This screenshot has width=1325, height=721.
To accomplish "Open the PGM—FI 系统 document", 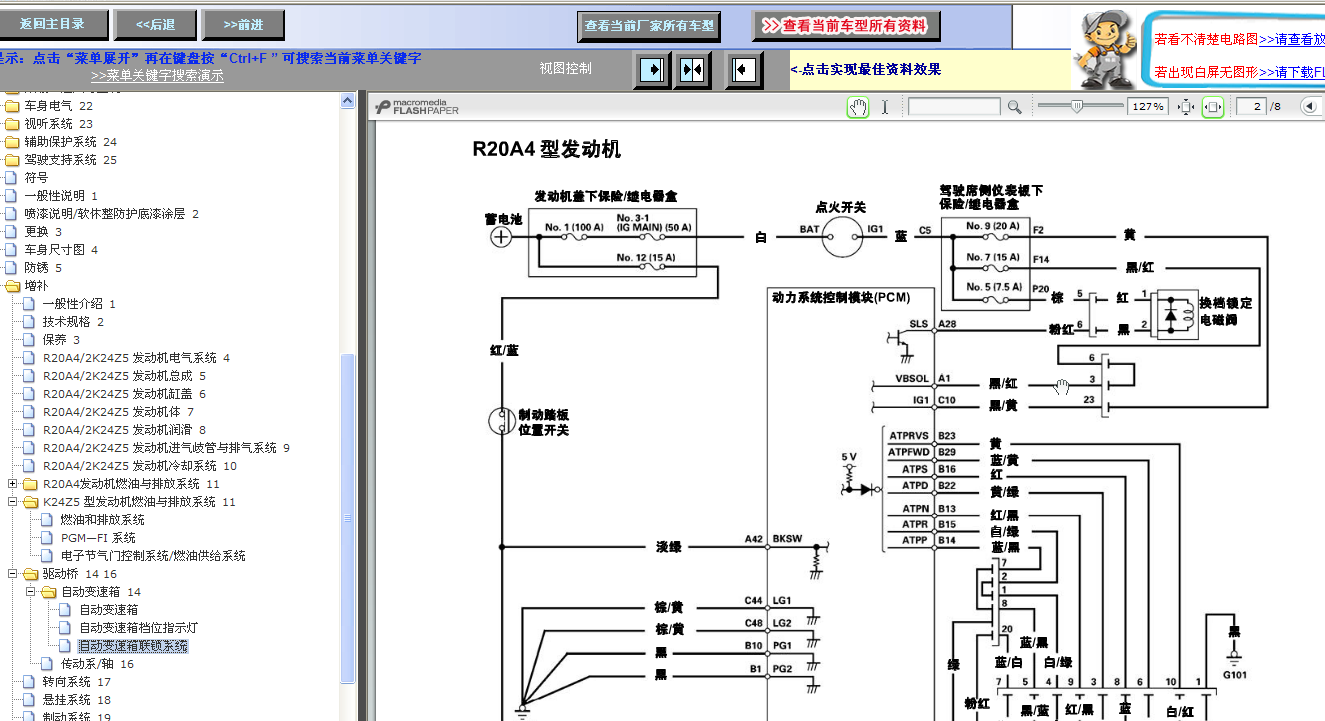I will coord(98,538).
